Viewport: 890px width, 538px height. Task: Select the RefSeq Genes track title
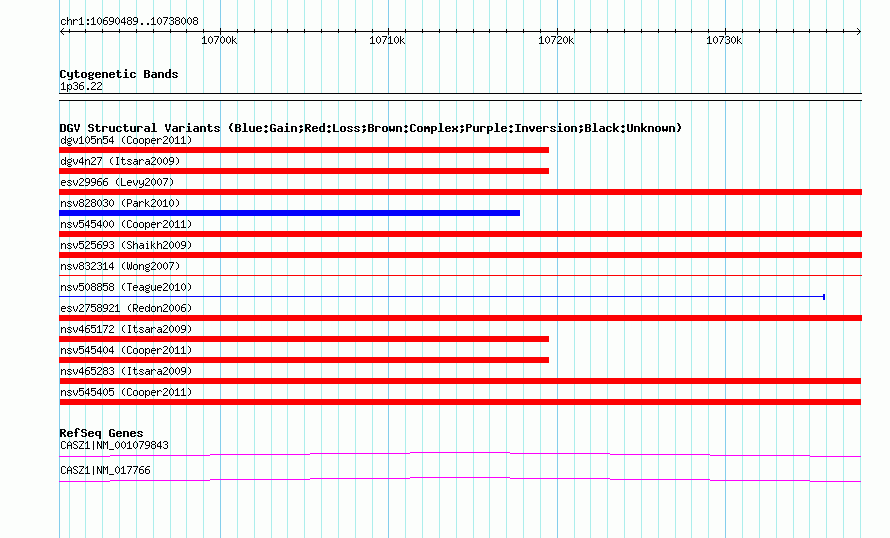click(x=102, y=433)
